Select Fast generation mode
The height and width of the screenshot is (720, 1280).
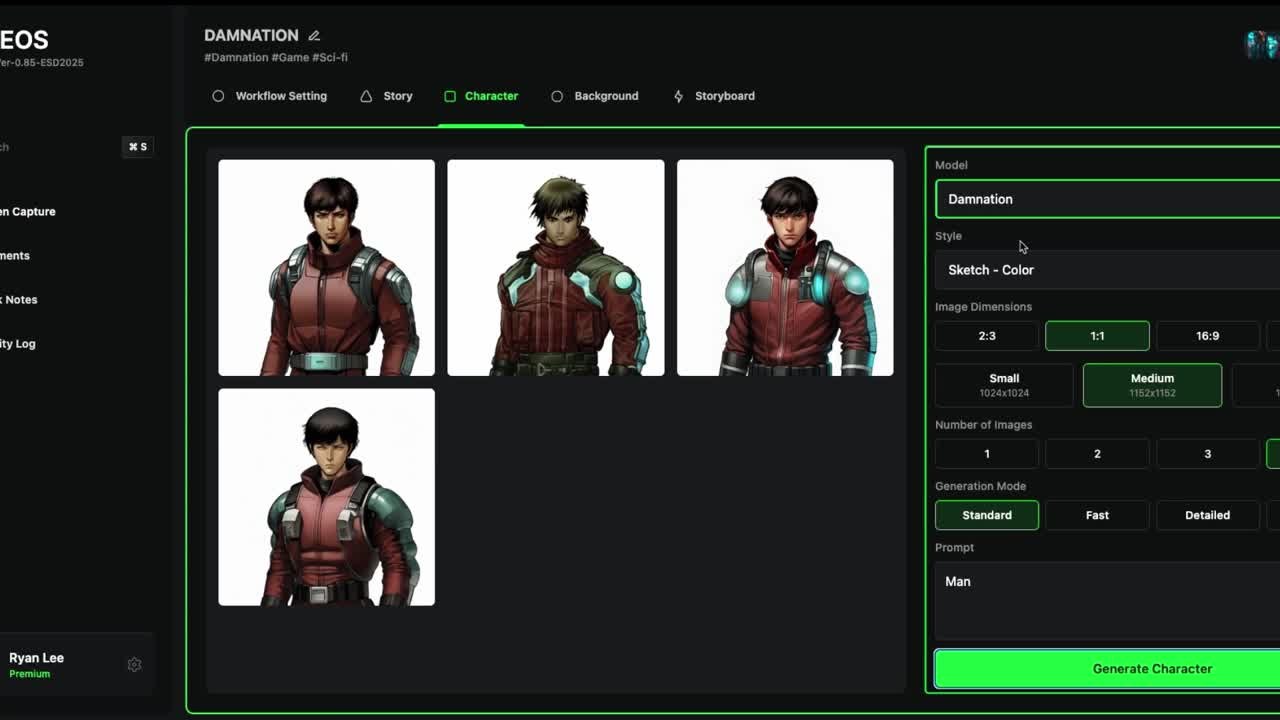point(1097,515)
